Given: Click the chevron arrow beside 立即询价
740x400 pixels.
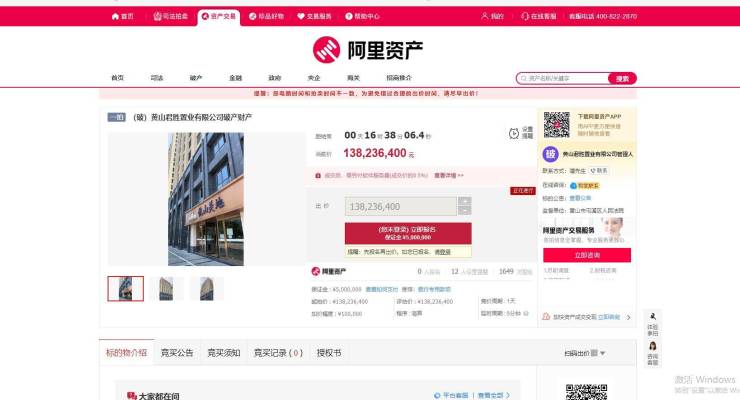Looking at the screenshot, I should [628, 317].
